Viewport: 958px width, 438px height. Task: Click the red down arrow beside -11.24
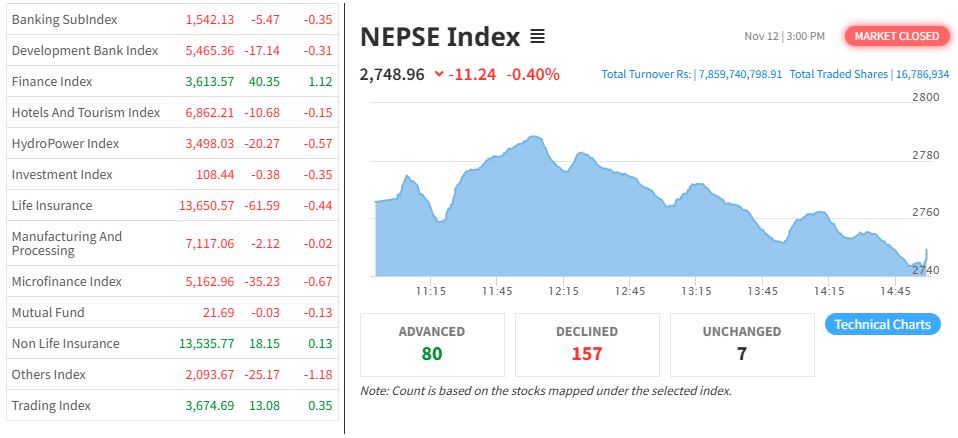(439, 74)
